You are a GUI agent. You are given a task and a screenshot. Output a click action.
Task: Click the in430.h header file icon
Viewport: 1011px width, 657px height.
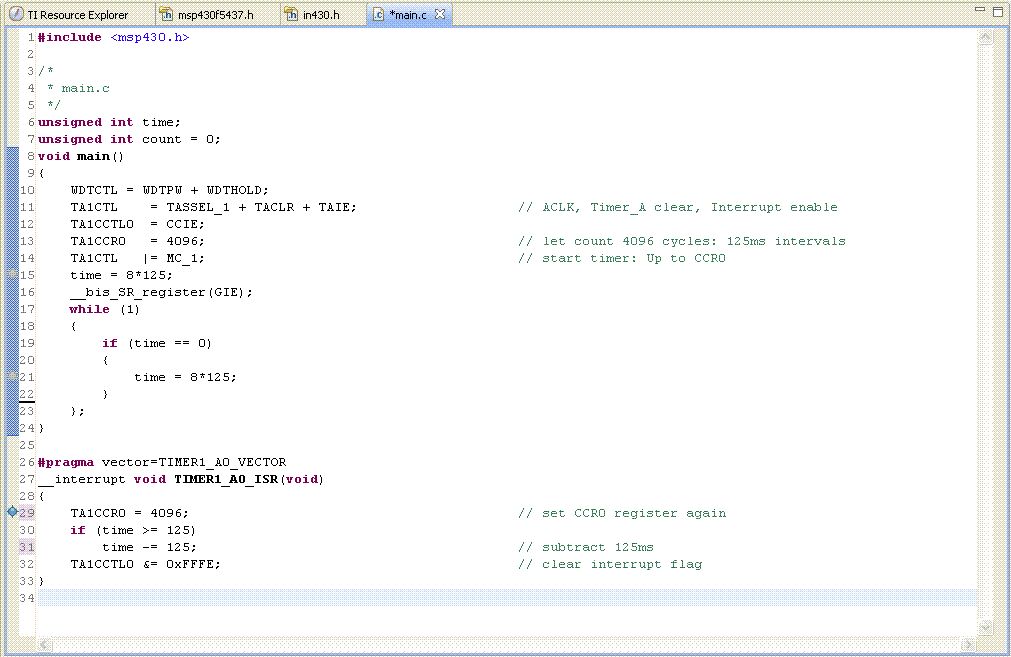pyautogui.click(x=291, y=15)
